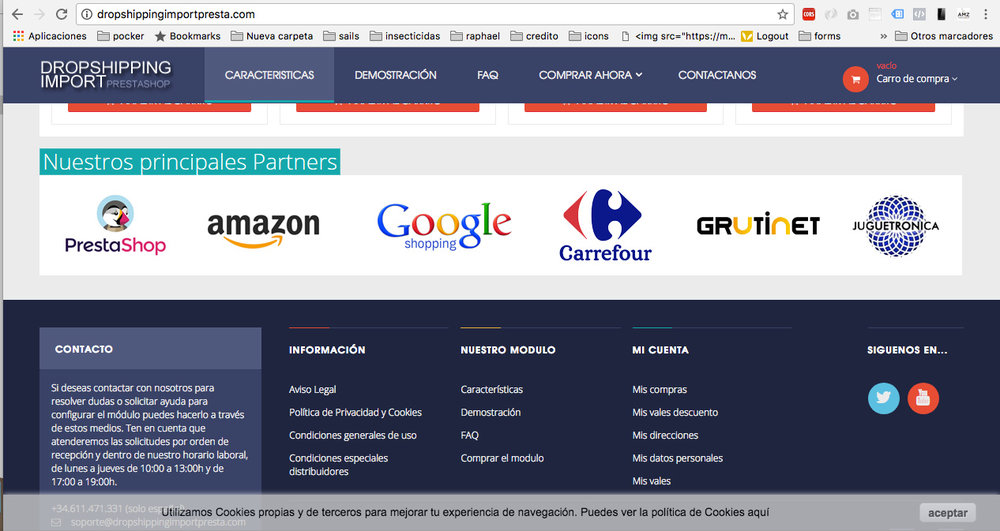Click the red CORS extension icon
The height and width of the screenshot is (531, 1000).
click(809, 14)
